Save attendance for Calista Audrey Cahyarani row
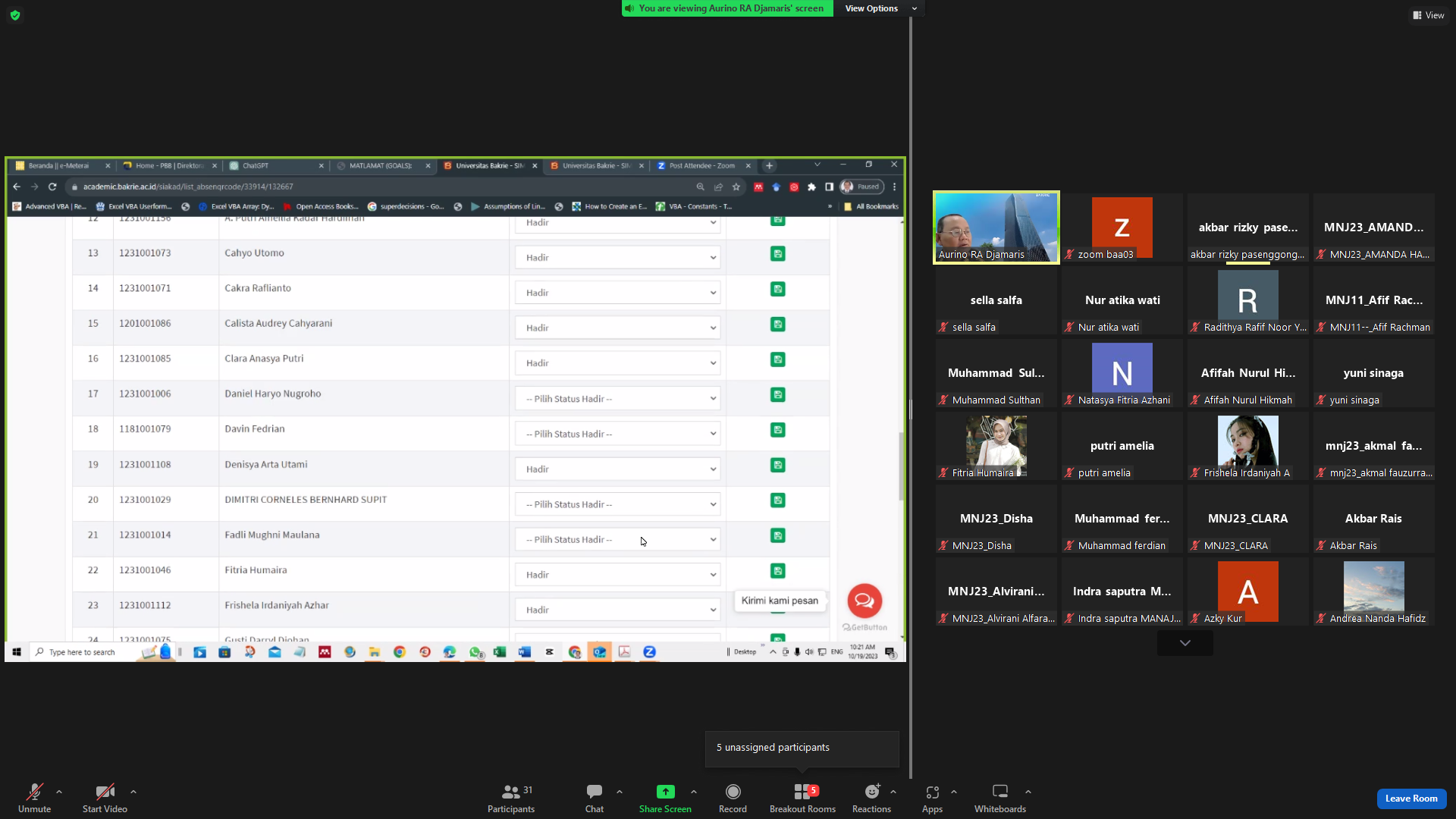Image resolution: width=1456 pixels, height=819 pixels. [x=777, y=325]
